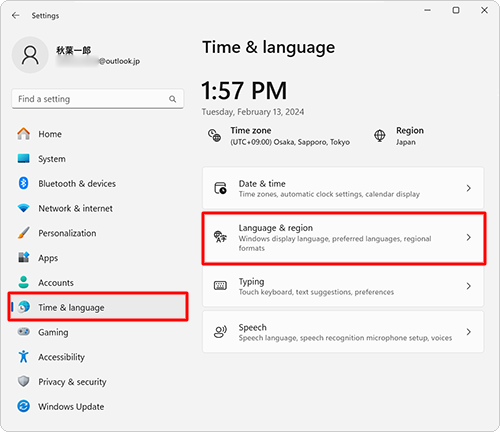
Task: Click the System monitor icon
Action: pos(24,158)
